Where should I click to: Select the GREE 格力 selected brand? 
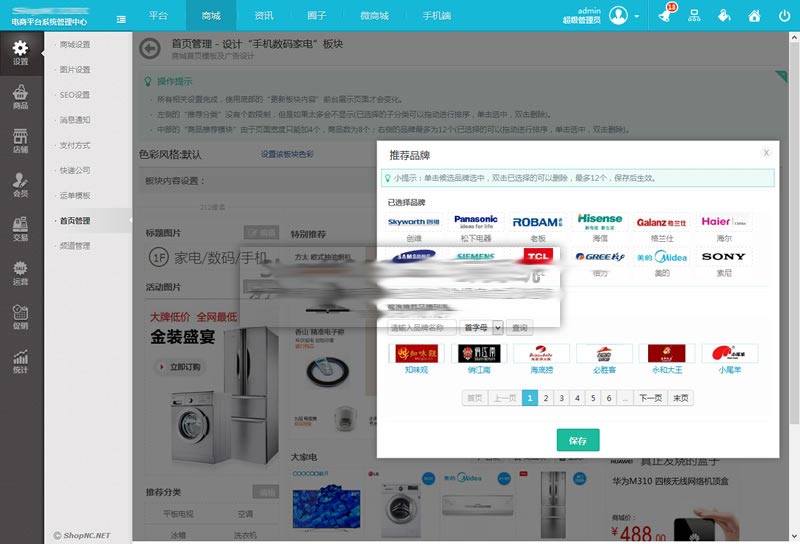click(x=599, y=262)
